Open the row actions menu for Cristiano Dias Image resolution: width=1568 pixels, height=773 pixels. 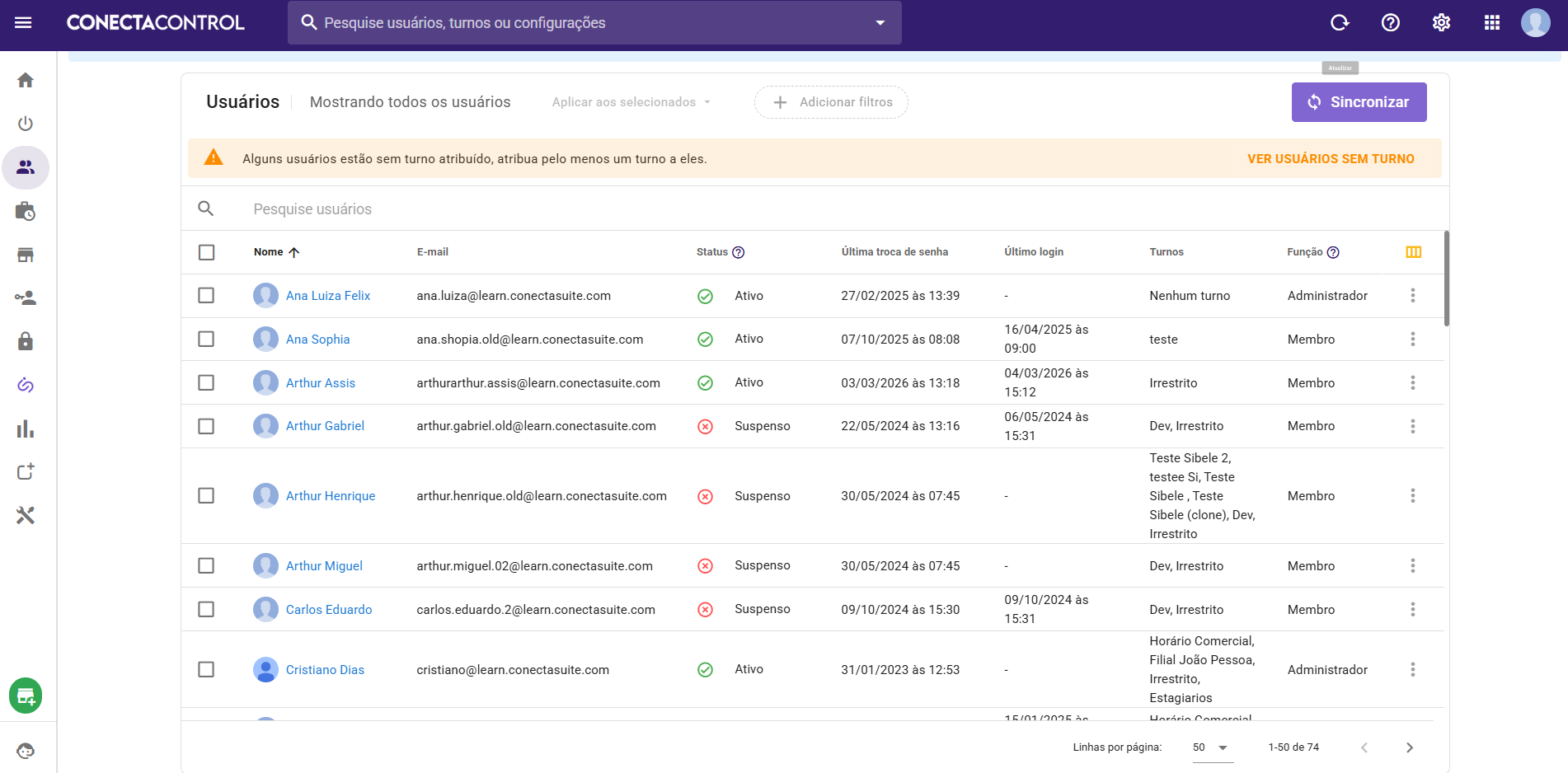[1413, 669]
